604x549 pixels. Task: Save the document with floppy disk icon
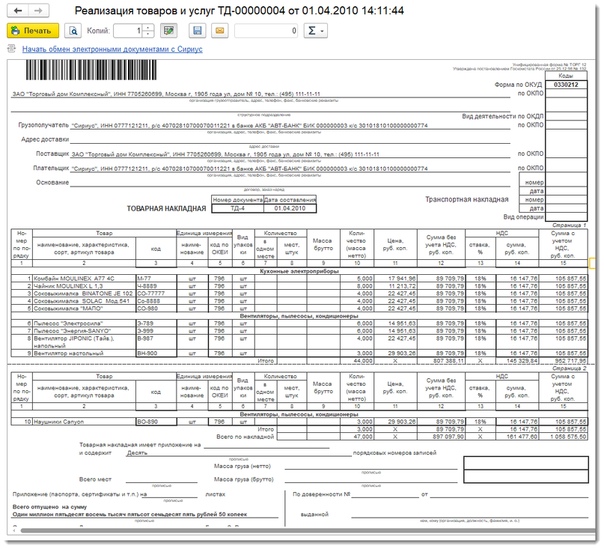pyautogui.click(x=197, y=31)
